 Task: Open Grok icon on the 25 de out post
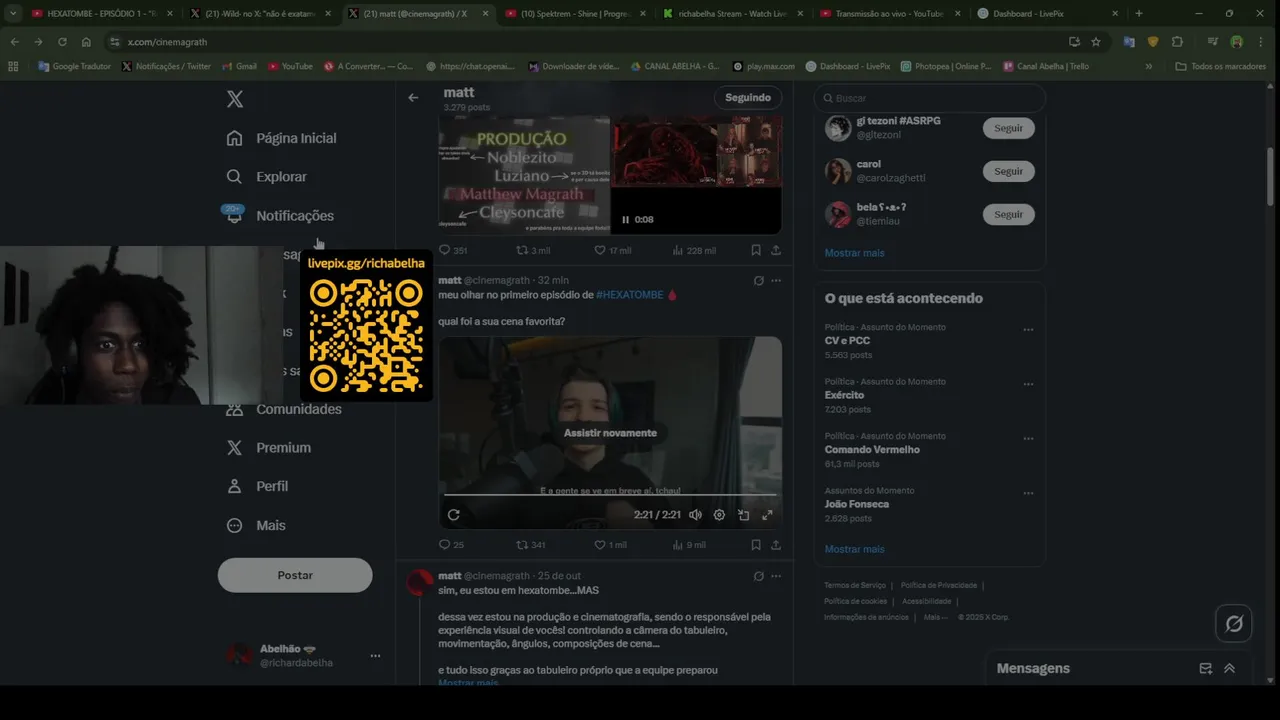point(759,576)
